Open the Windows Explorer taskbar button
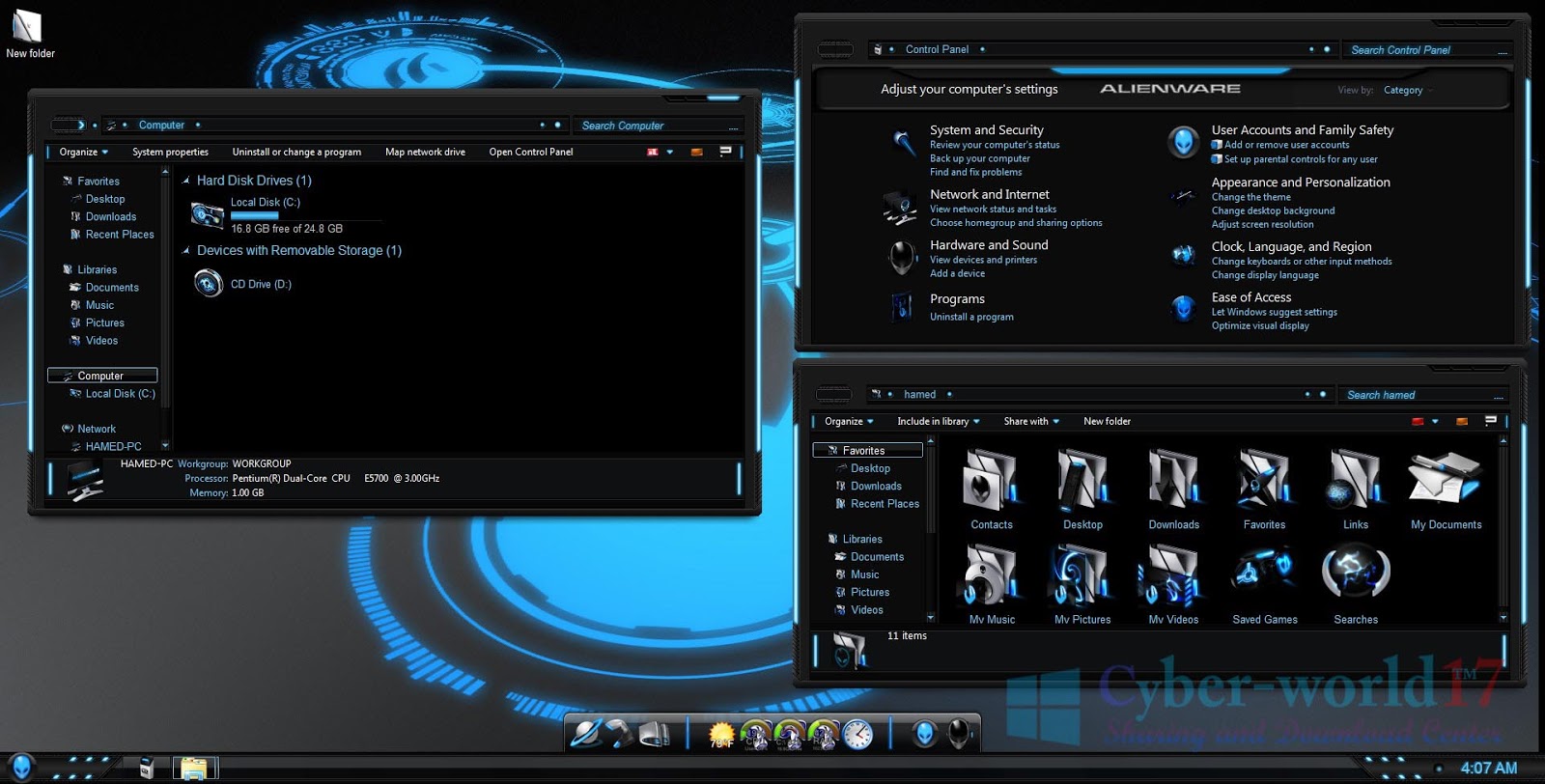The width and height of the screenshot is (1545, 784). 195,768
